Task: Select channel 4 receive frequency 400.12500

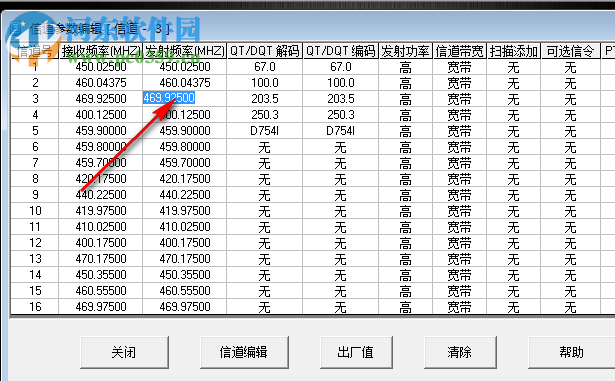Action: (101, 115)
